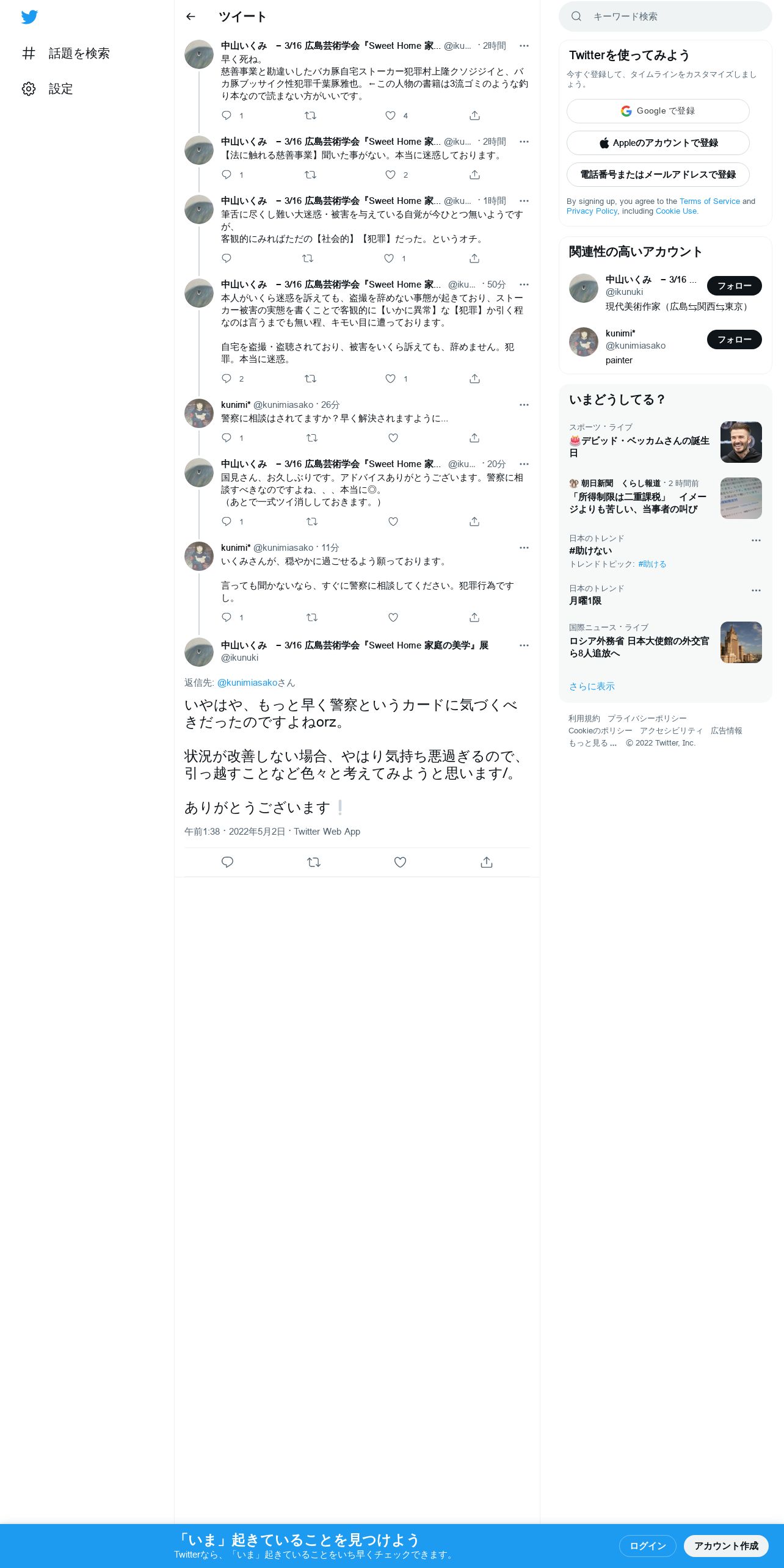
Task: Retweet the main tweet below timestamp
Action: point(314,862)
